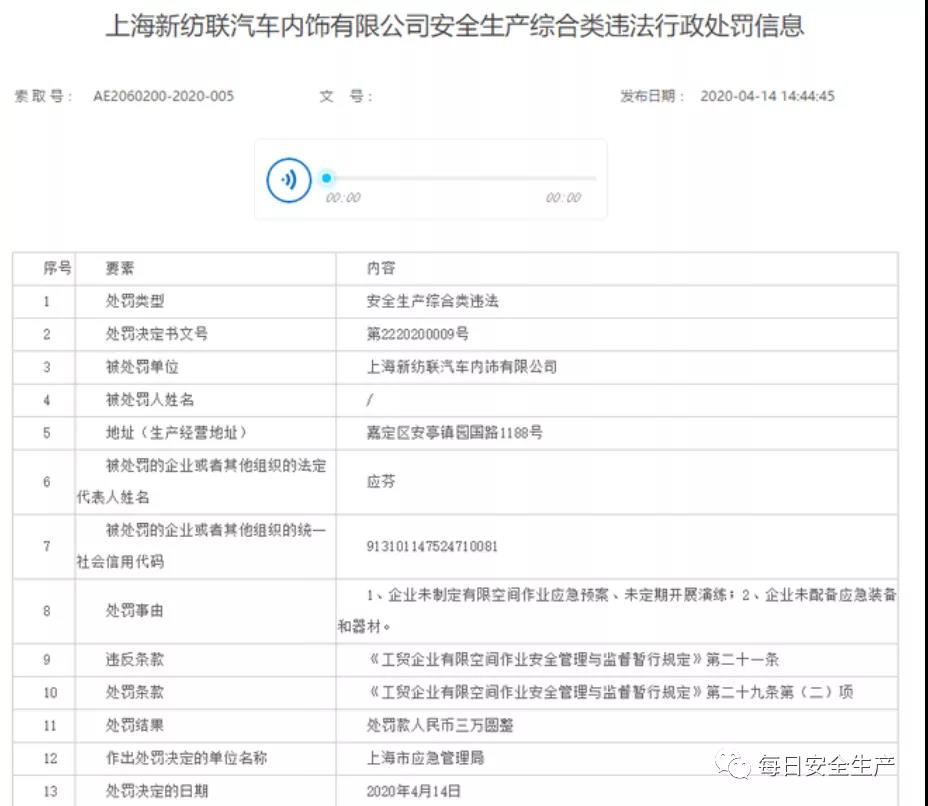Click the address 嘉定区安亭镇园国路1188号

click(453, 432)
